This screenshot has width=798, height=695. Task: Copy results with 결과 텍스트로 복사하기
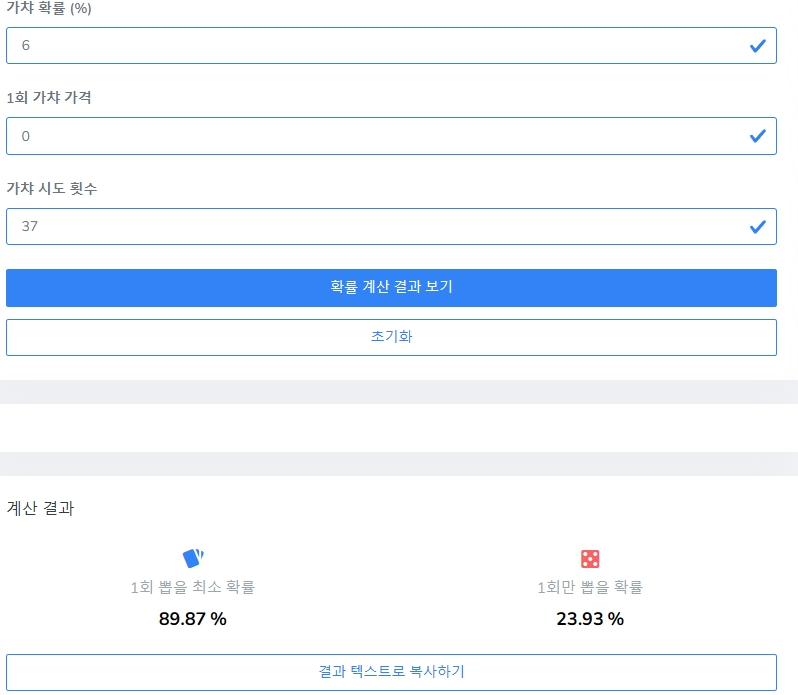tap(391, 672)
